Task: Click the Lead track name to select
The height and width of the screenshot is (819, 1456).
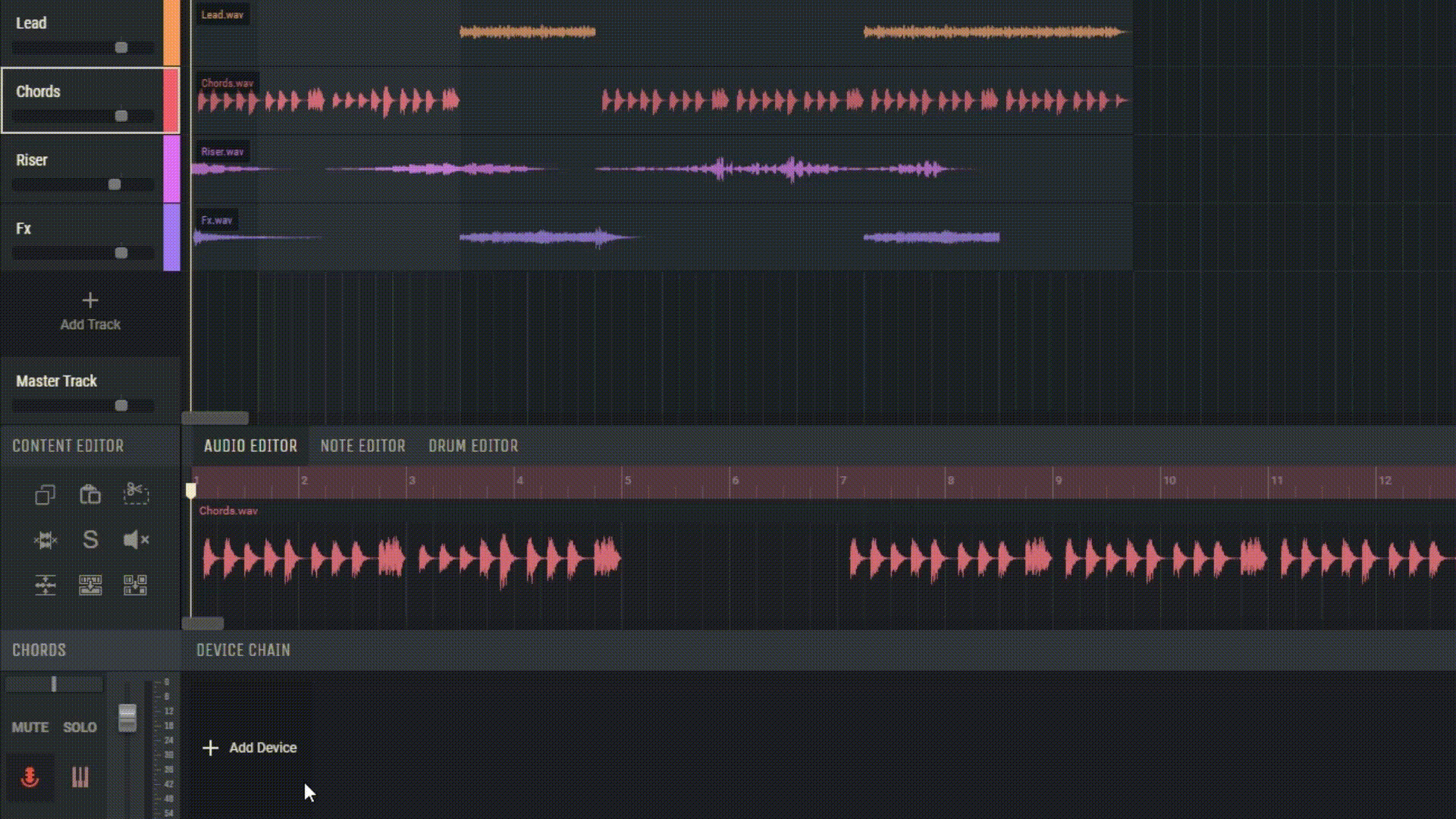Action: [x=30, y=22]
